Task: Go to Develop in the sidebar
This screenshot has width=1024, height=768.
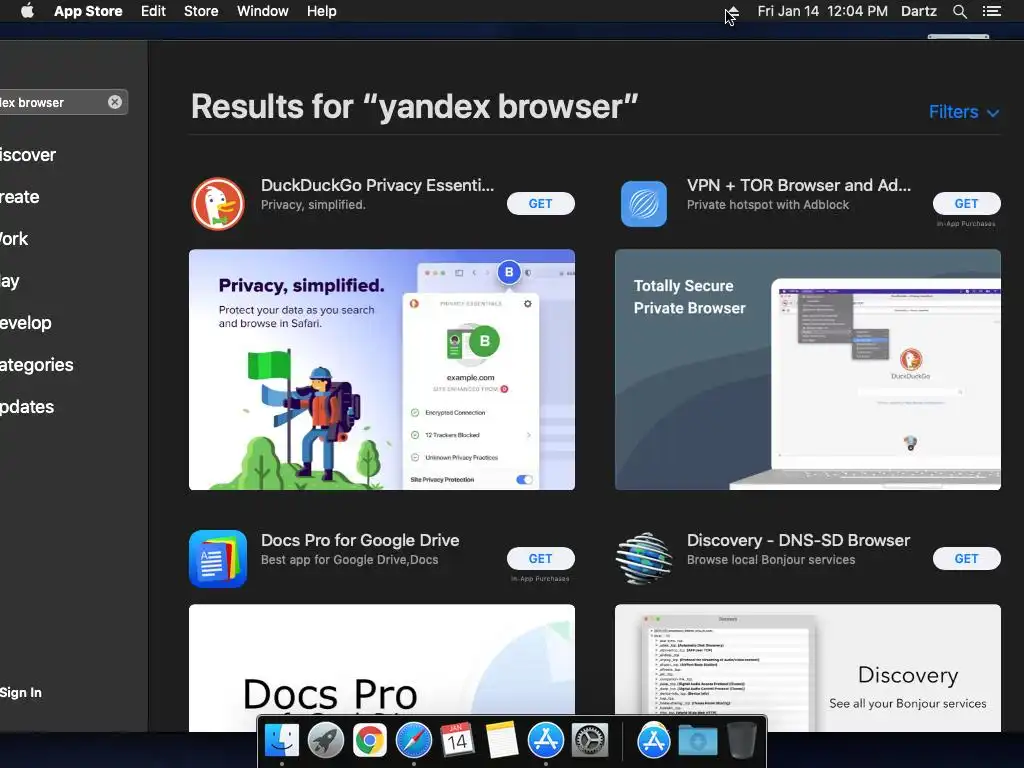Action: coord(25,323)
